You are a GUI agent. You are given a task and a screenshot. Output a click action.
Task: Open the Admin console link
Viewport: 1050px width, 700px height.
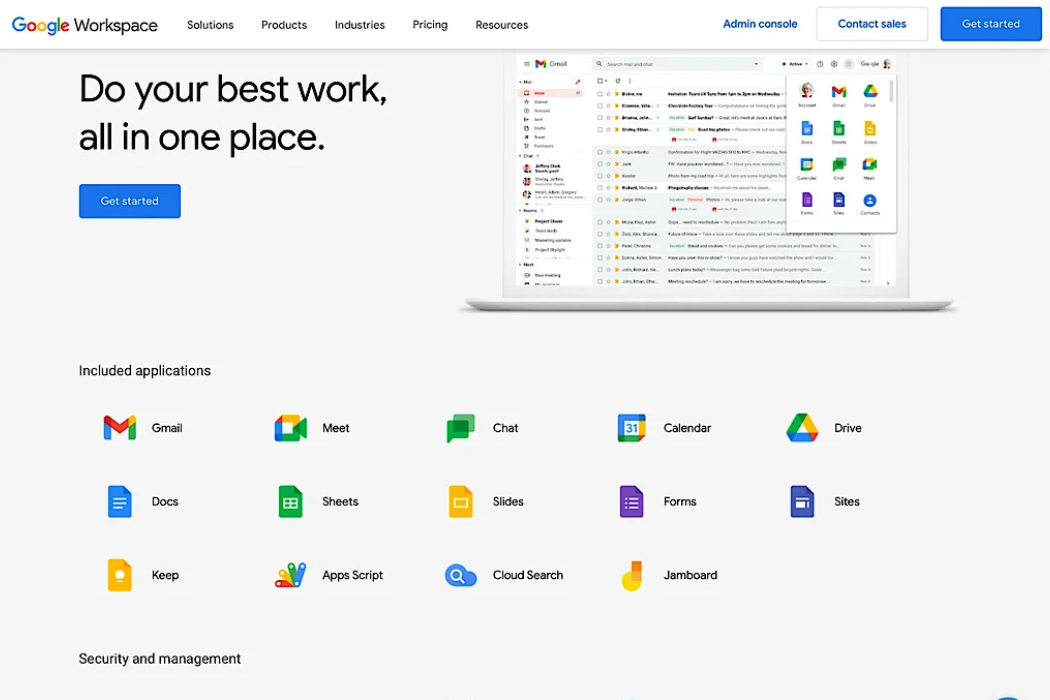760,24
